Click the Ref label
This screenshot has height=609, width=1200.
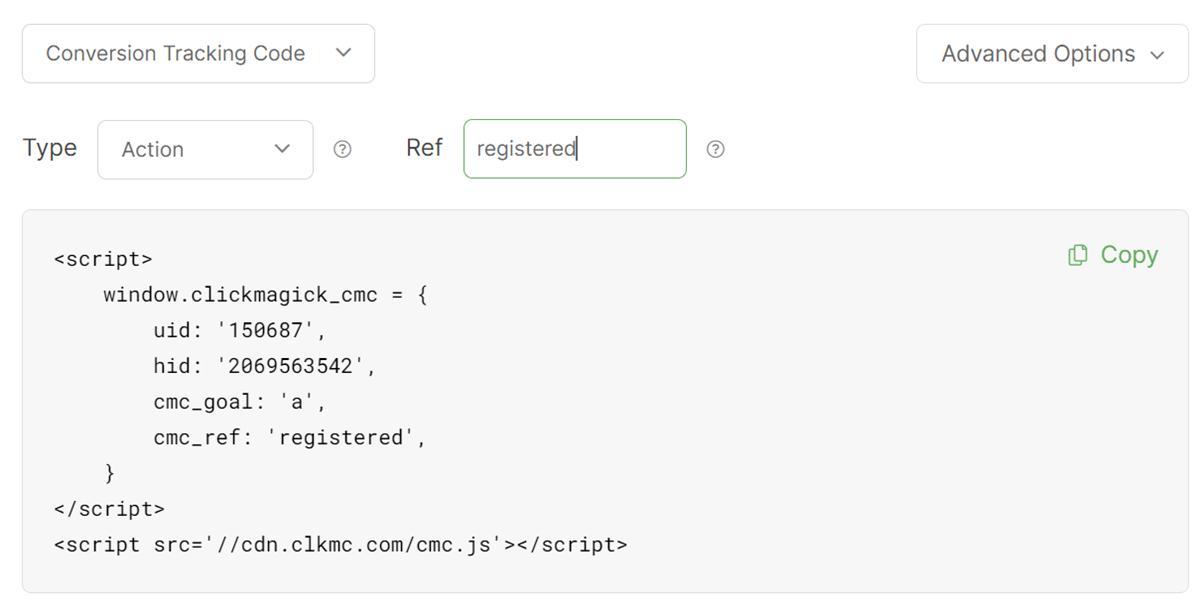tap(424, 148)
